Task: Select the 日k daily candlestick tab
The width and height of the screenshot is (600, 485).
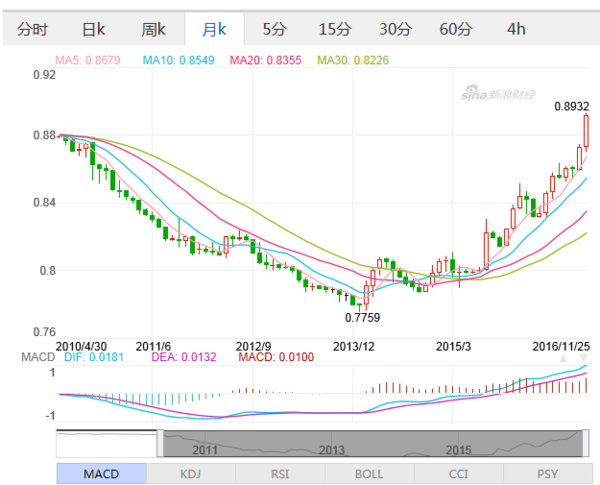Action: (94, 29)
